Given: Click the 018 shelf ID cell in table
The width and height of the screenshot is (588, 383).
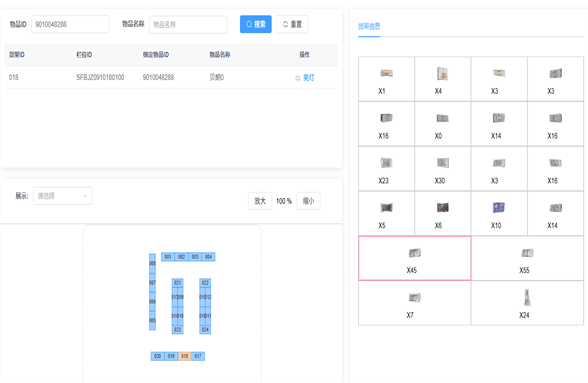Looking at the screenshot, I should 14,78.
